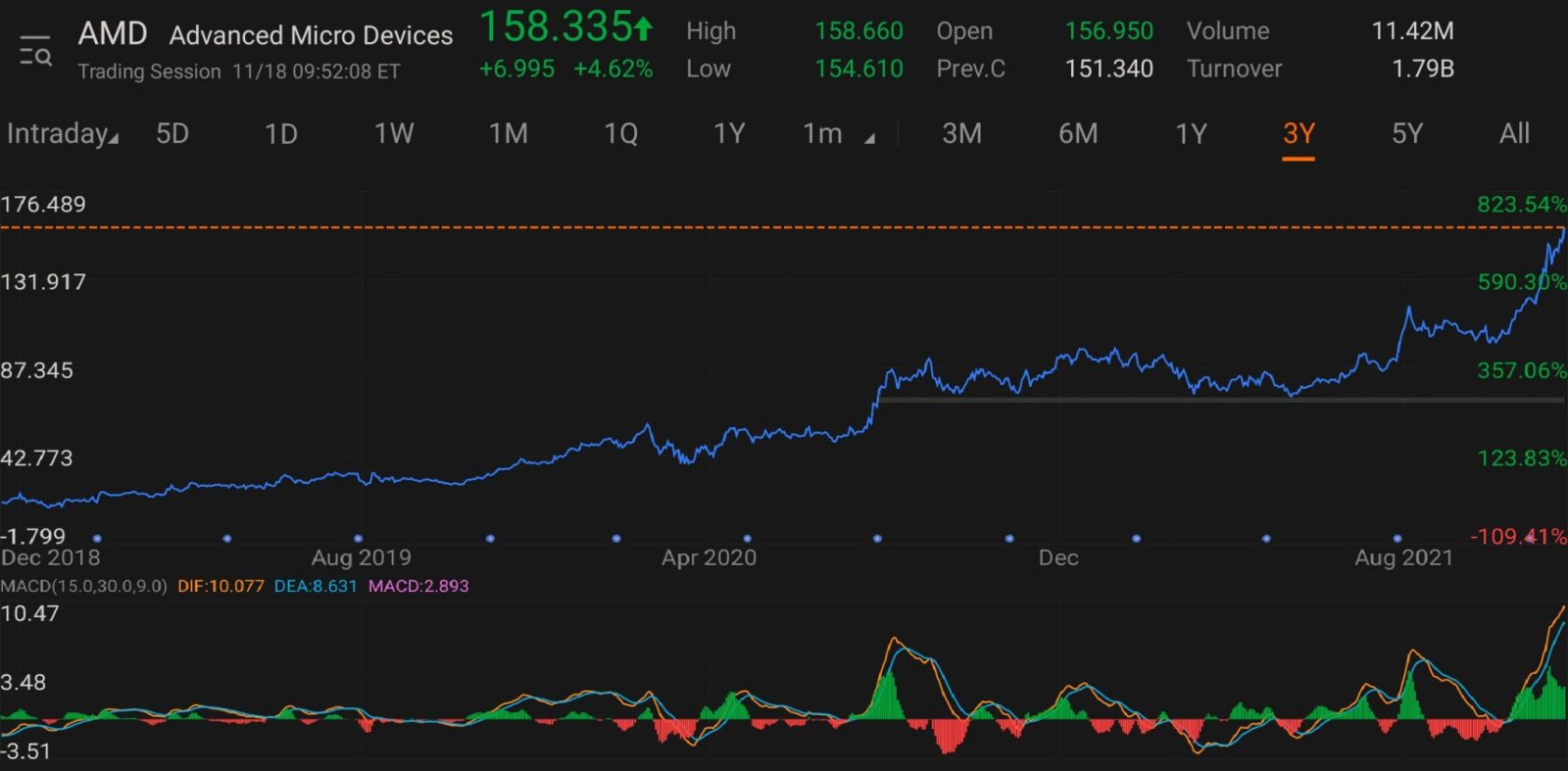Image resolution: width=1568 pixels, height=771 pixels.
Task: Click the 823.54% percent axis label
Action: click(1522, 205)
